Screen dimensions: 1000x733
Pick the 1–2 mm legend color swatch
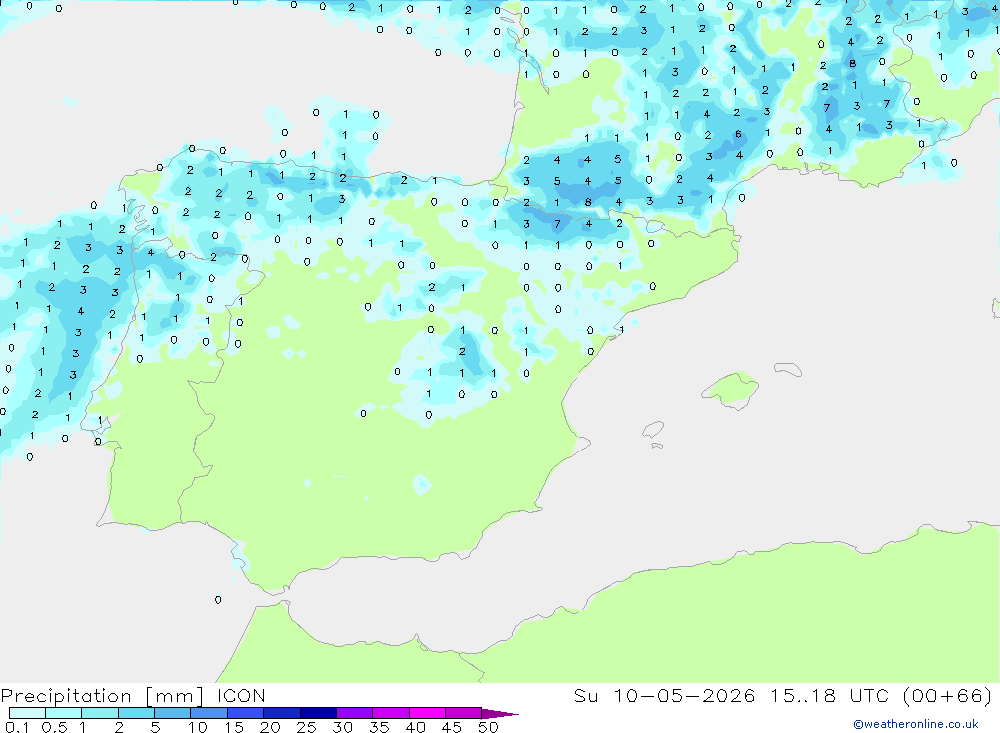coord(99,713)
